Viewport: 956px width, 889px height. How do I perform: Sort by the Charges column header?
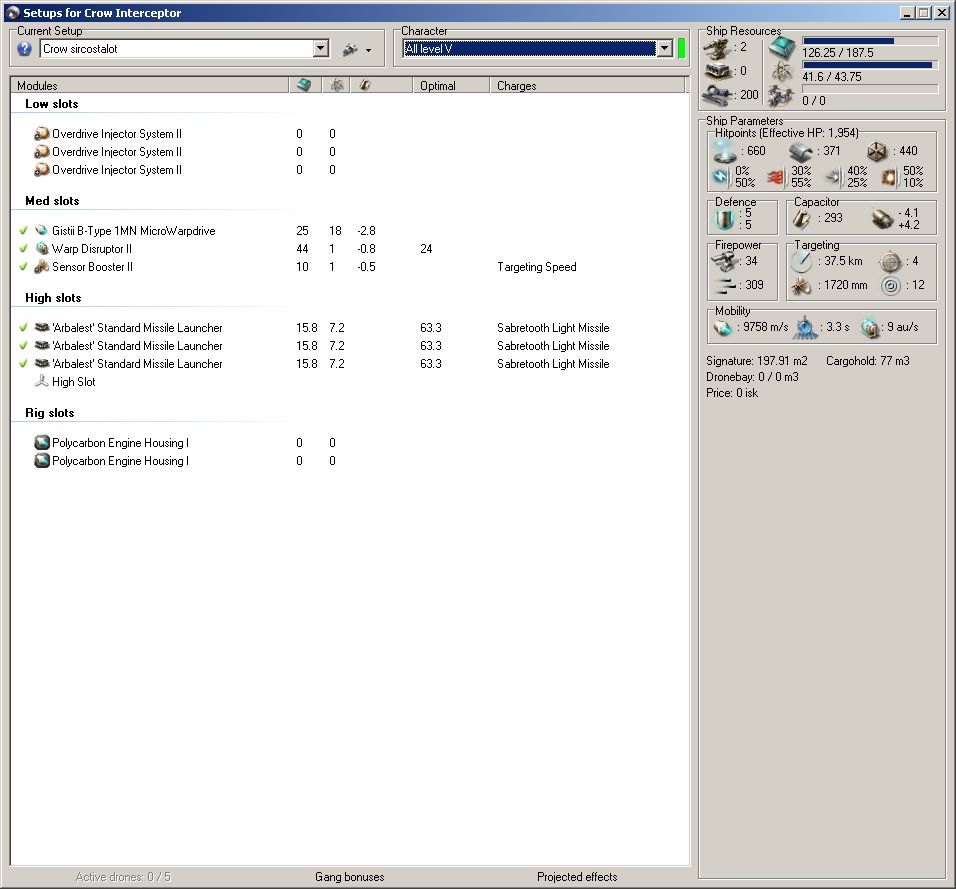[588, 85]
